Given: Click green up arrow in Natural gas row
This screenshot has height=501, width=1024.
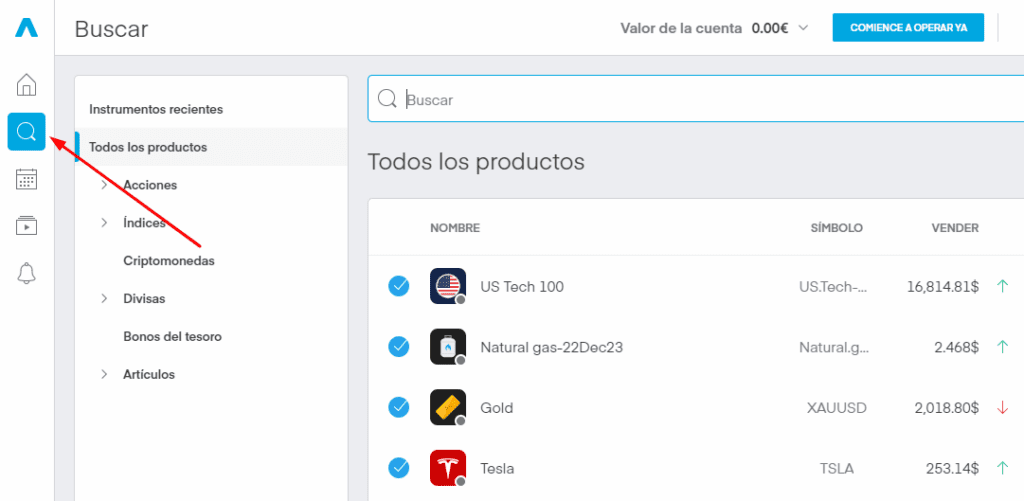Looking at the screenshot, I should 1002,347.
